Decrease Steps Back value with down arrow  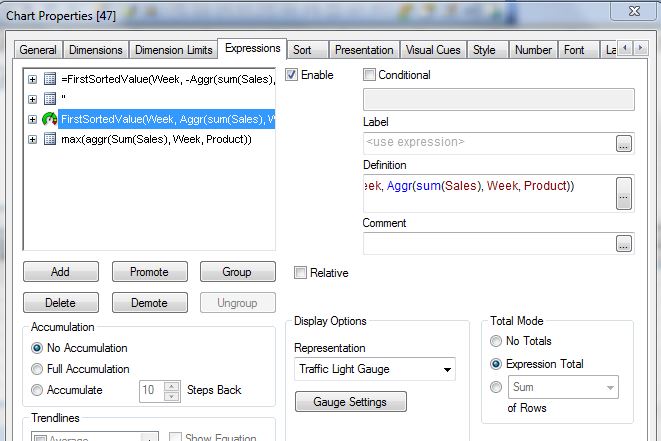click(172, 396)
